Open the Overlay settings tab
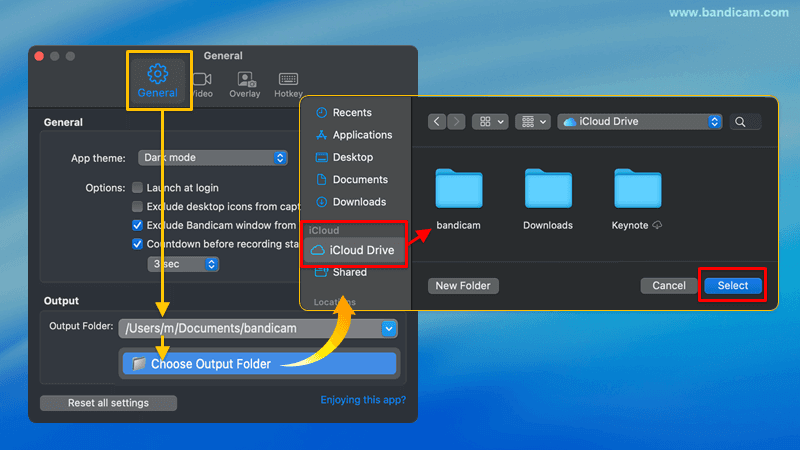800x450 pixels. (245, 85)
